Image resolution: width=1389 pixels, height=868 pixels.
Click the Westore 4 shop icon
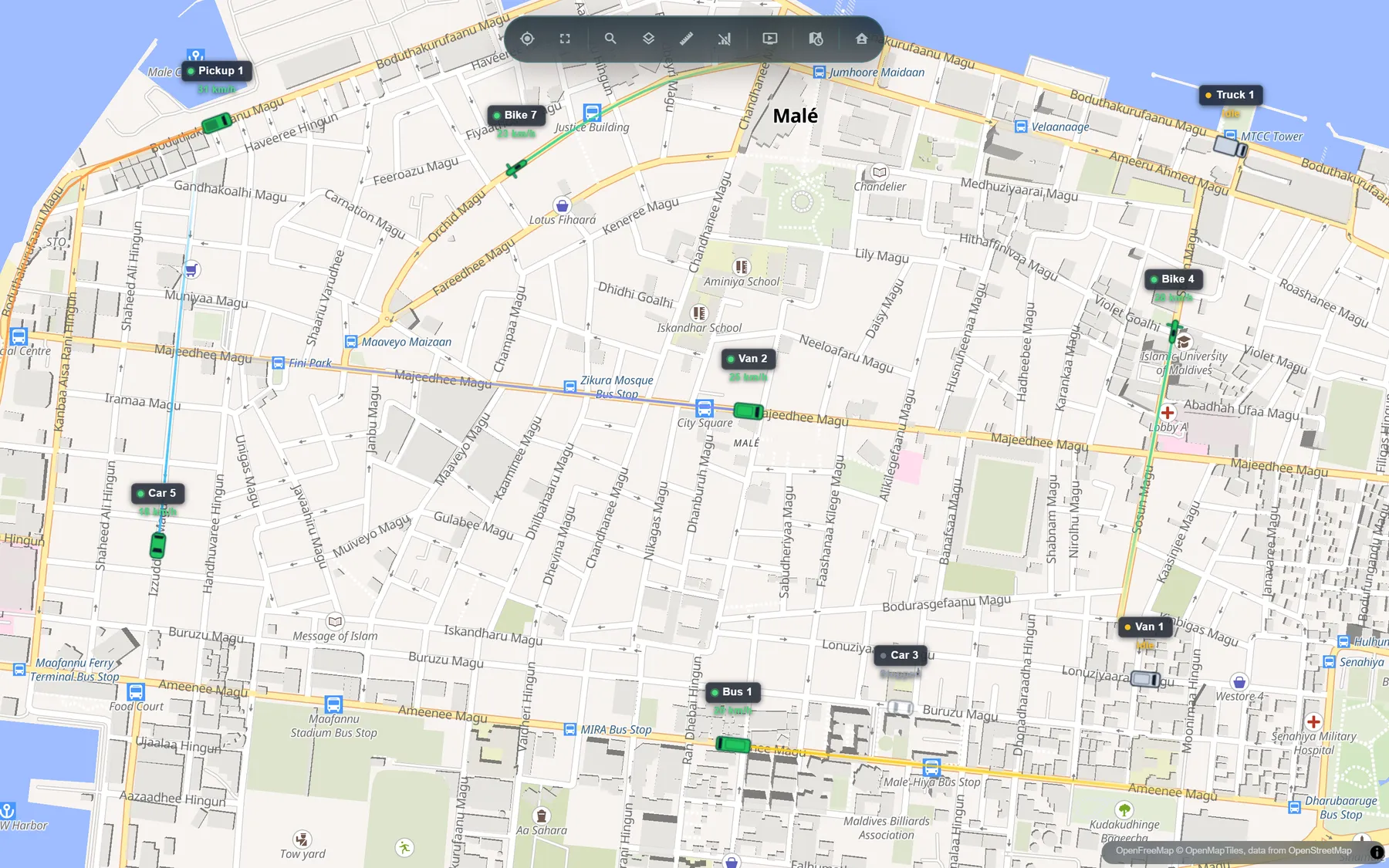1239,682
